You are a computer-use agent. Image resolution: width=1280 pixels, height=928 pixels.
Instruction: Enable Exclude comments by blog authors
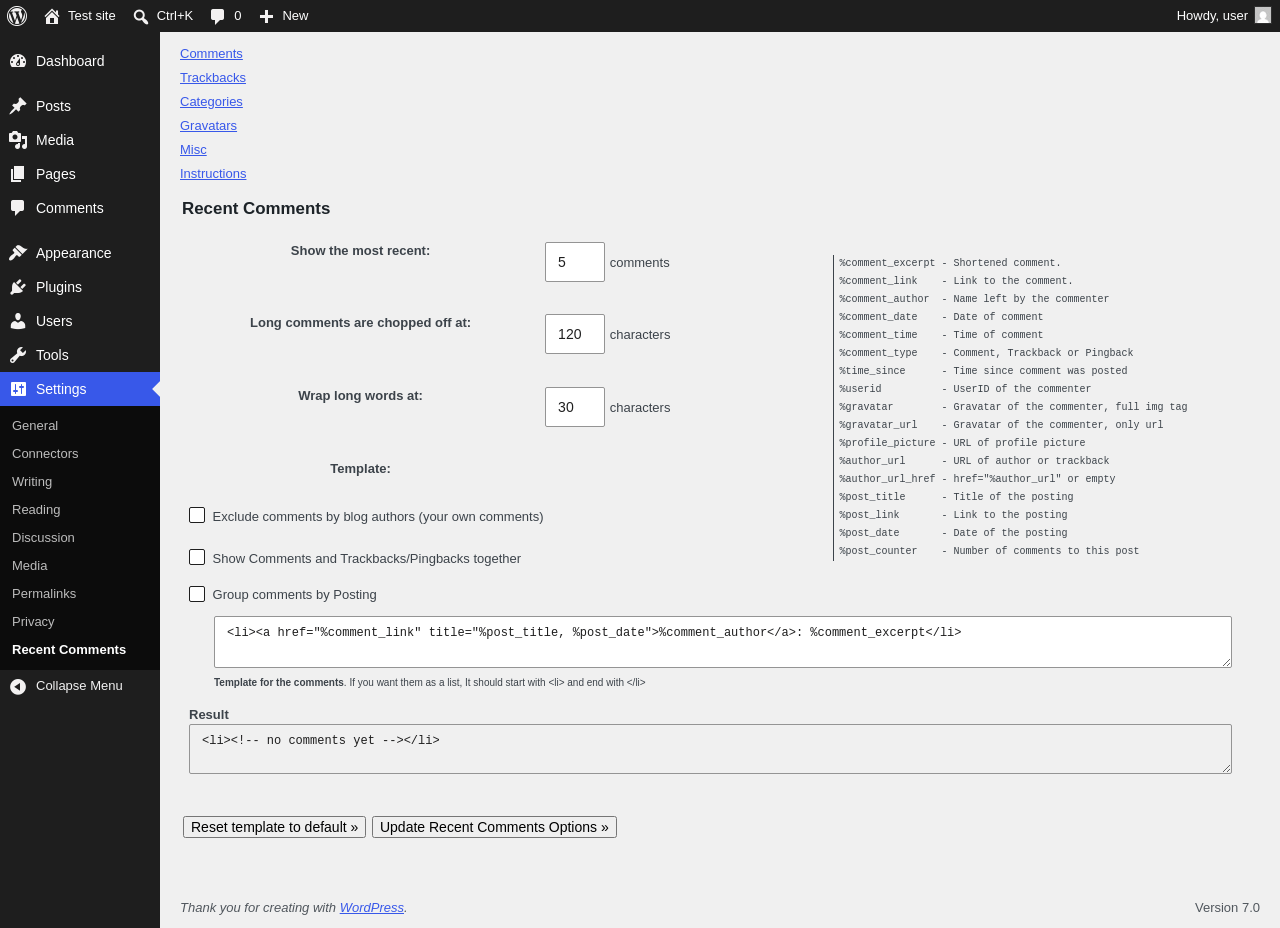197,515
